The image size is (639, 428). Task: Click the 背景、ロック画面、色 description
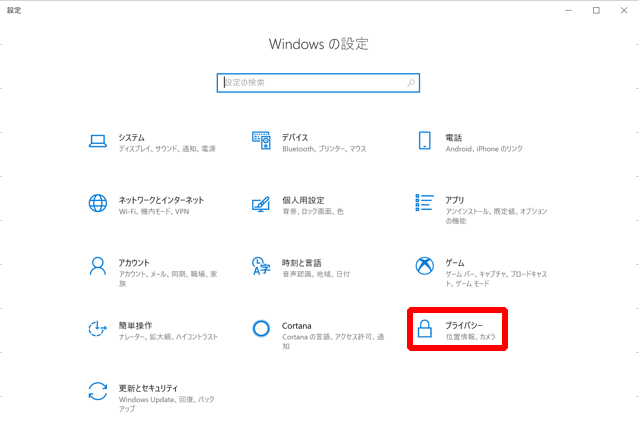point(313,212)
